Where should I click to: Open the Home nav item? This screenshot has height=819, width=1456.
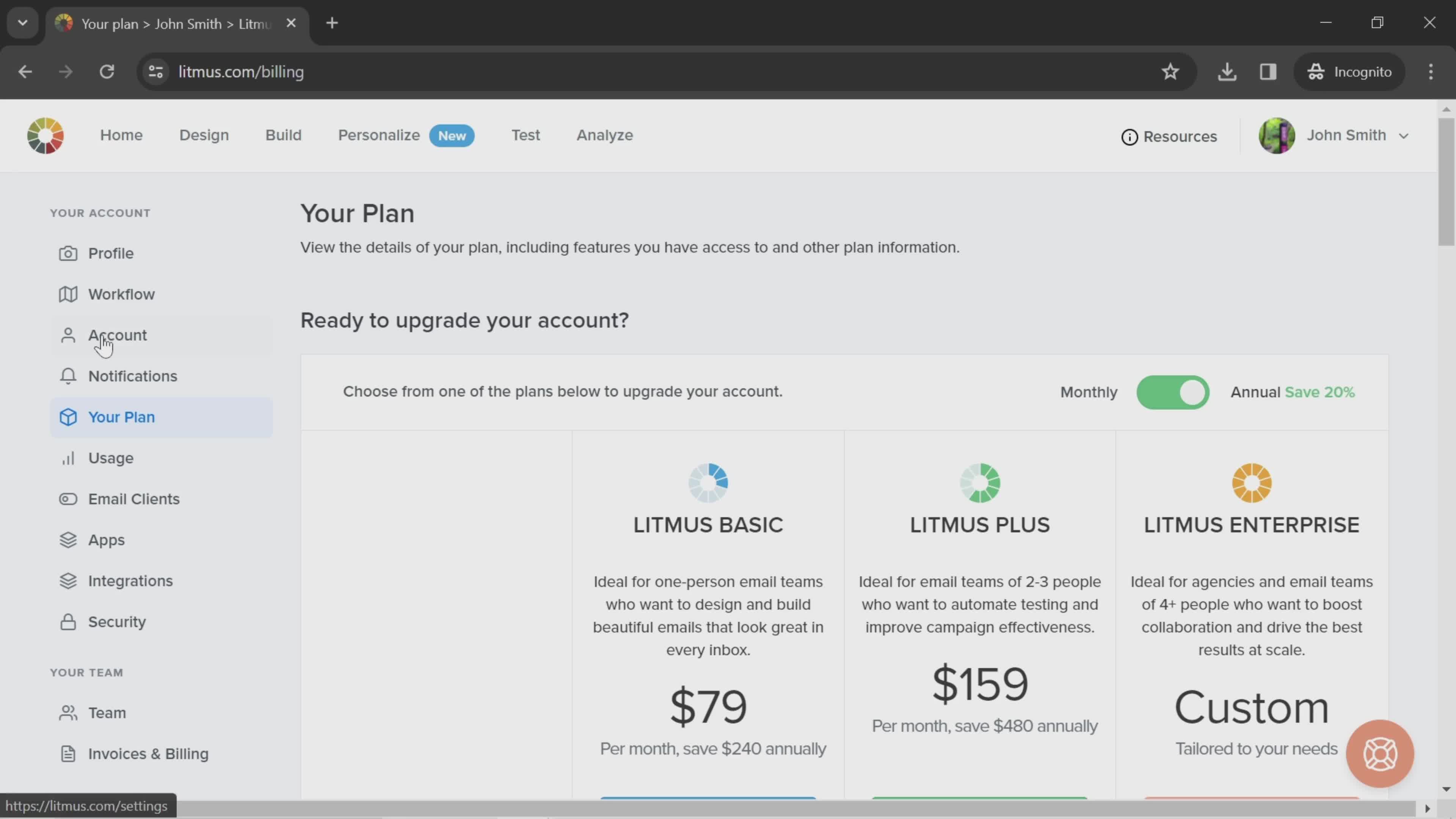point(121,135)
